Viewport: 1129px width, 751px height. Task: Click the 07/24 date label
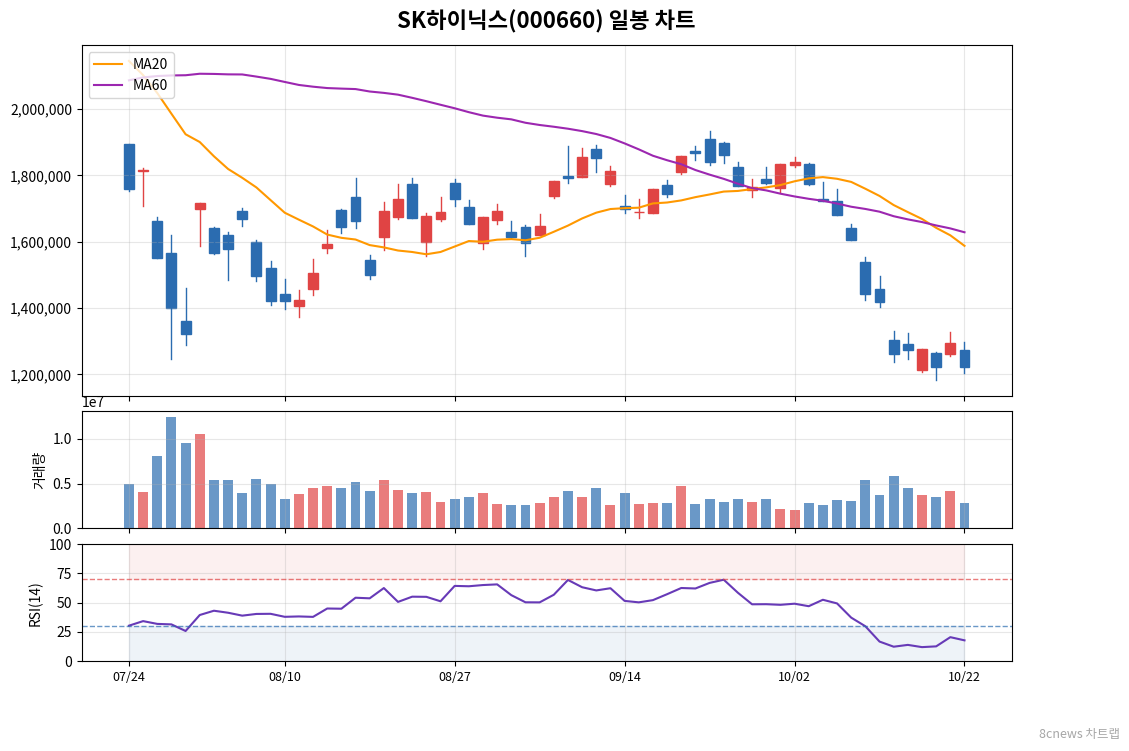click(x=129, y=677)
